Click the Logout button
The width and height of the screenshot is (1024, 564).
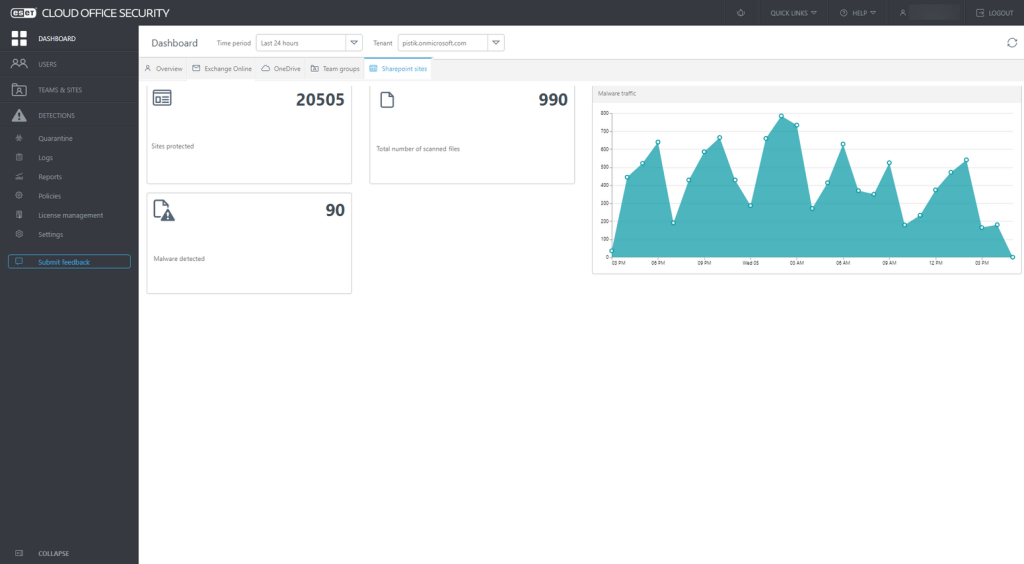994,13
